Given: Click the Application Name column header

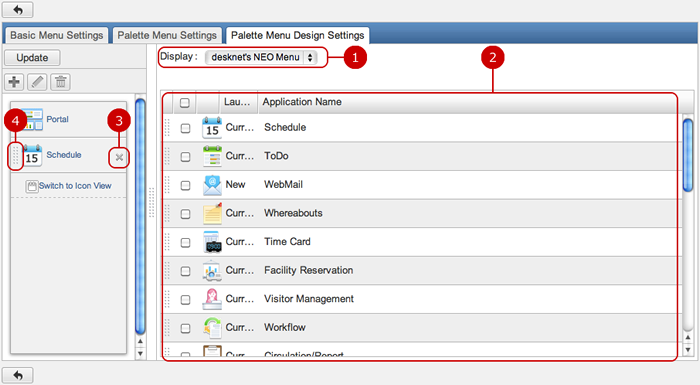Looking at the screenshot, I should (x=302, y=102).
